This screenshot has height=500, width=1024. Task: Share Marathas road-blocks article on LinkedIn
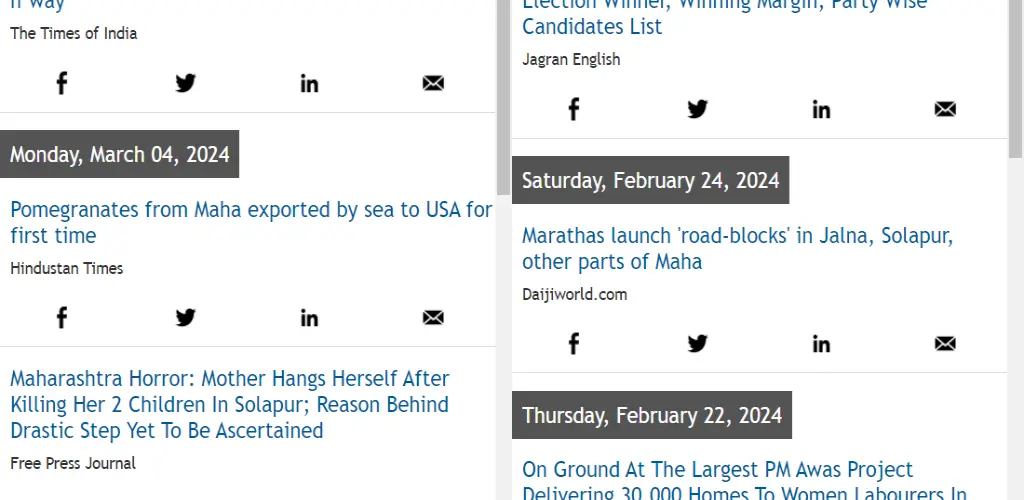822,343
